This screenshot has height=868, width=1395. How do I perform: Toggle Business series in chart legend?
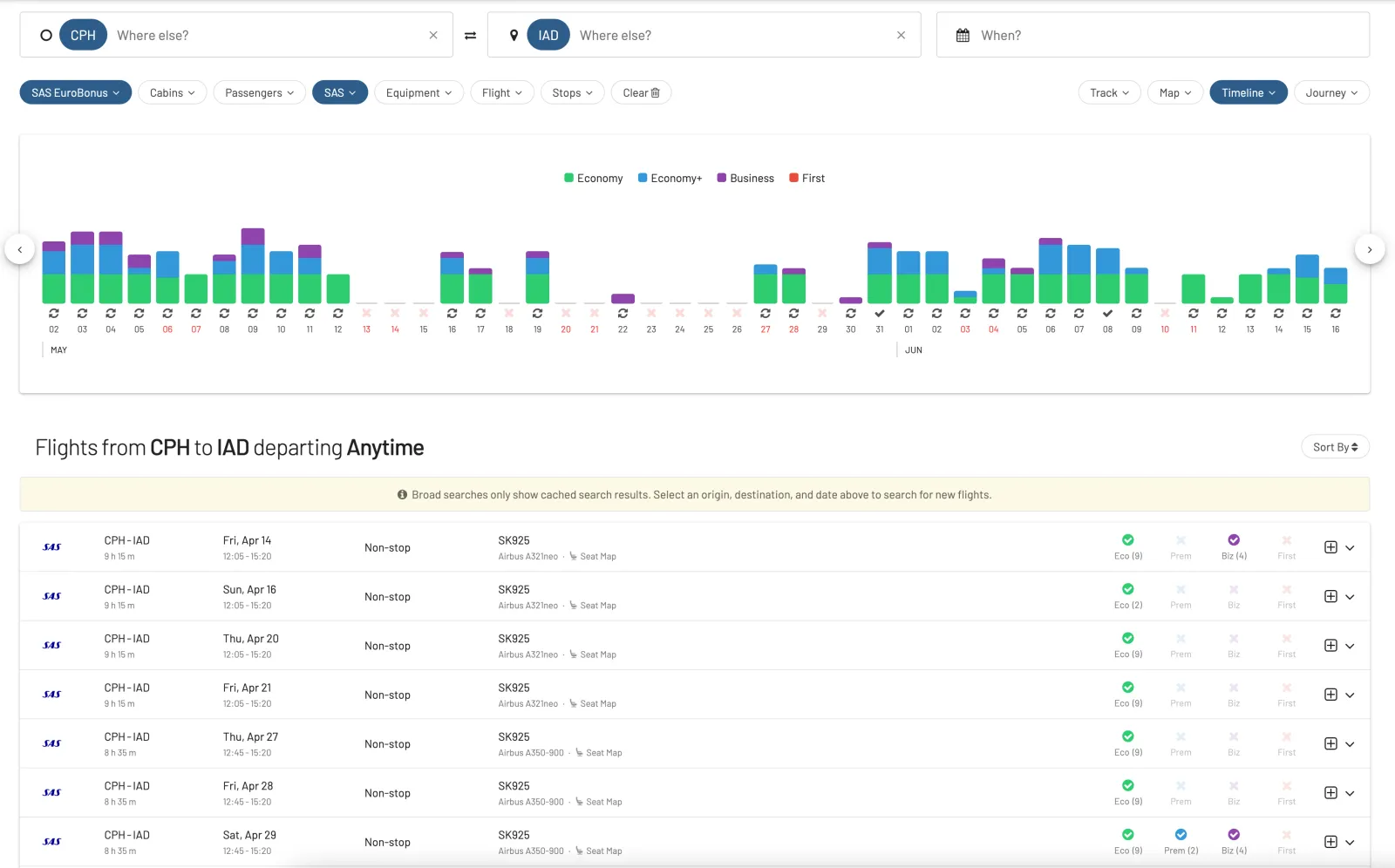click(745, 178)
